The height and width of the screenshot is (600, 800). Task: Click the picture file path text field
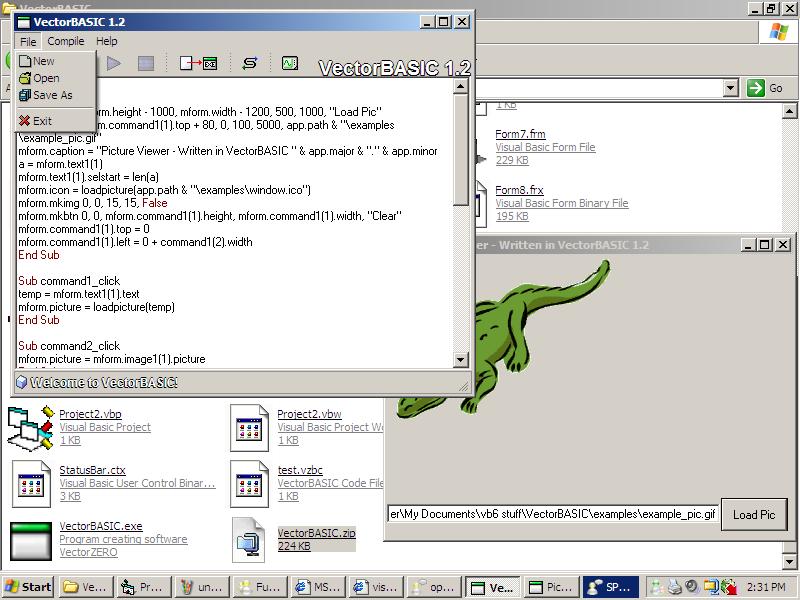pos(552,514)
